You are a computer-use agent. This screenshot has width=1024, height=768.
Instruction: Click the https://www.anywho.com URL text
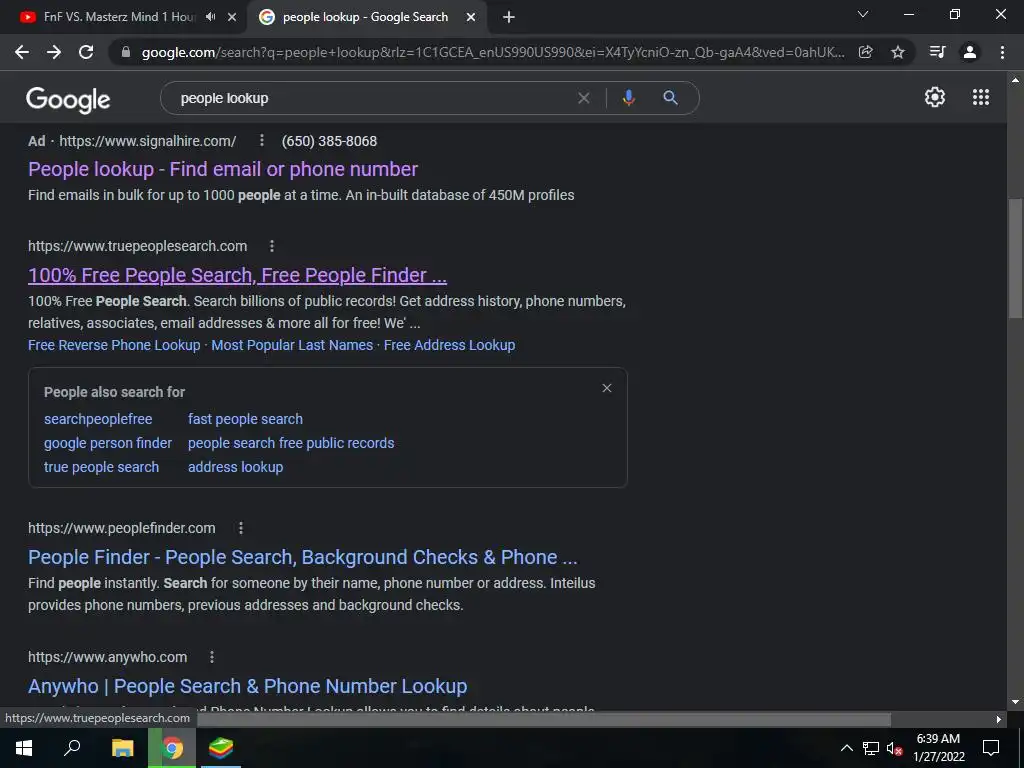107,657
